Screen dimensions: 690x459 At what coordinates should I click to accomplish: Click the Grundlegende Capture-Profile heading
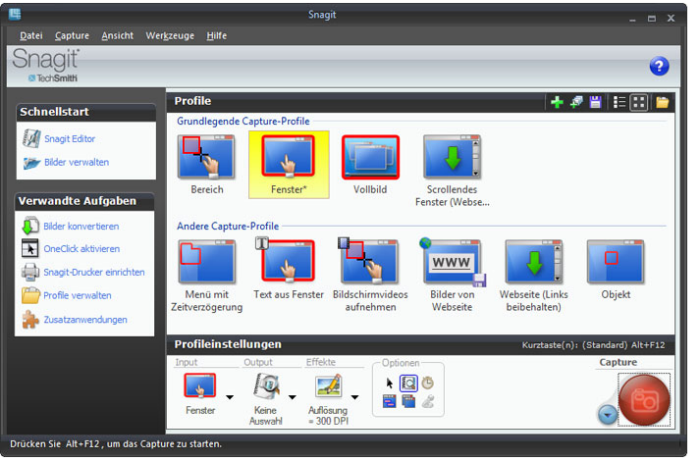click(x=243, y=121)
